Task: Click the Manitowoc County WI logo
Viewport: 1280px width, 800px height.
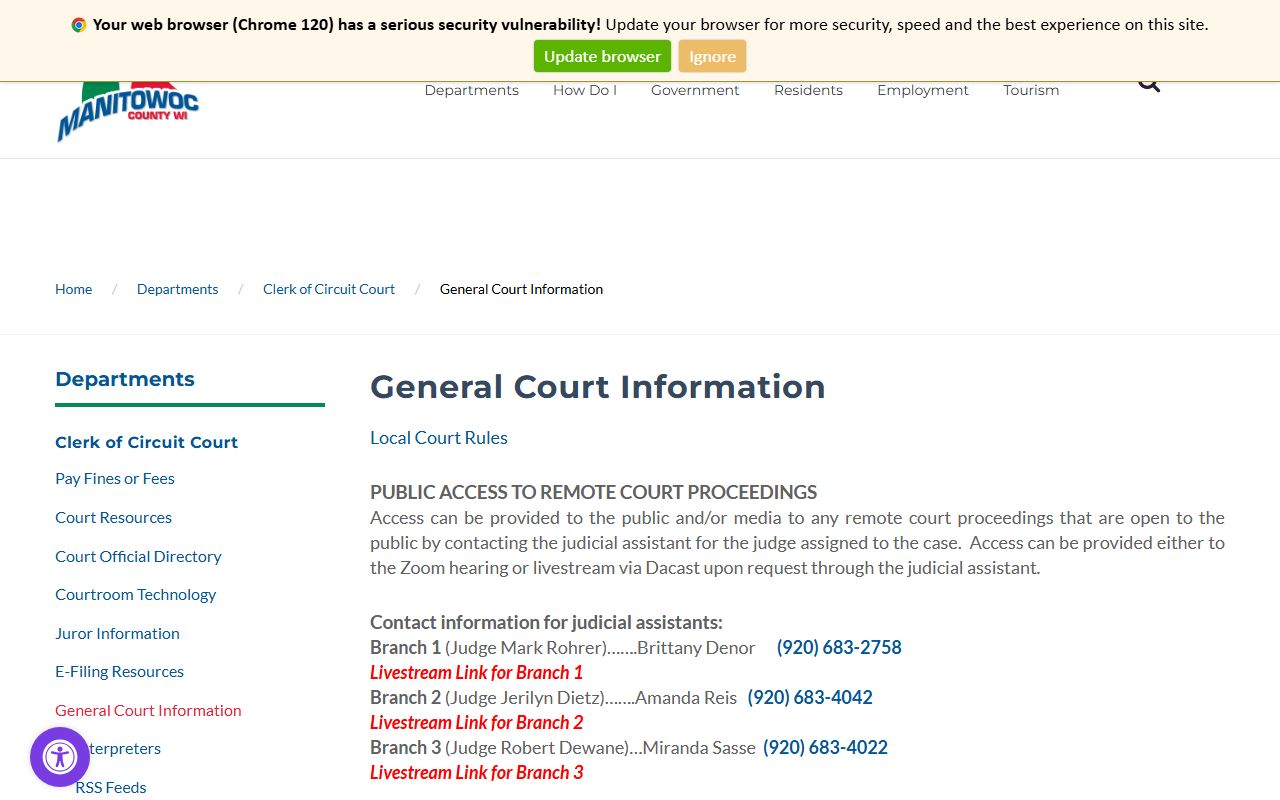Action: pos(128,111)
